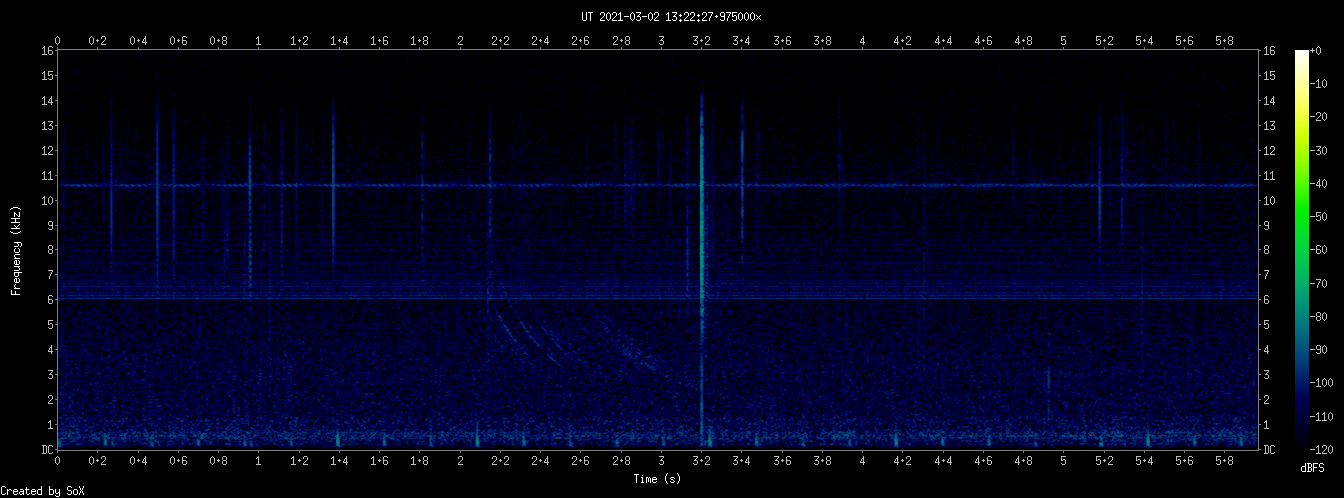Click the "4·8" tick on the top time axis
The image size is (1344, 498).
(x=1024, y=41)
